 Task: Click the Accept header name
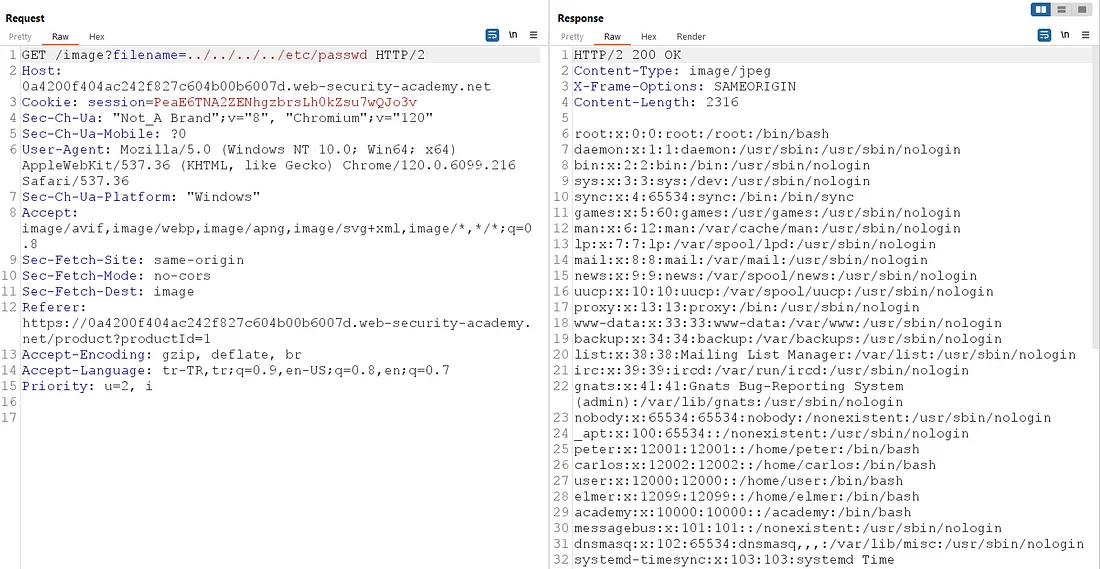[51, 213]
